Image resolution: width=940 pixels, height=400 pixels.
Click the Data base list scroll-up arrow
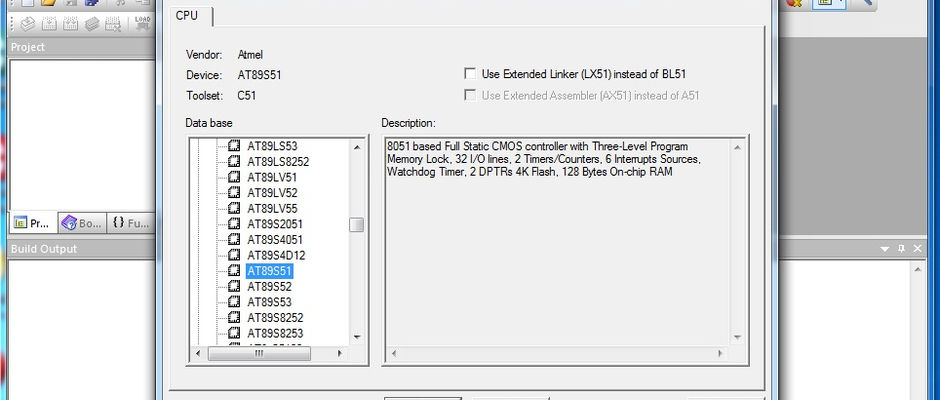pos(357,147)
